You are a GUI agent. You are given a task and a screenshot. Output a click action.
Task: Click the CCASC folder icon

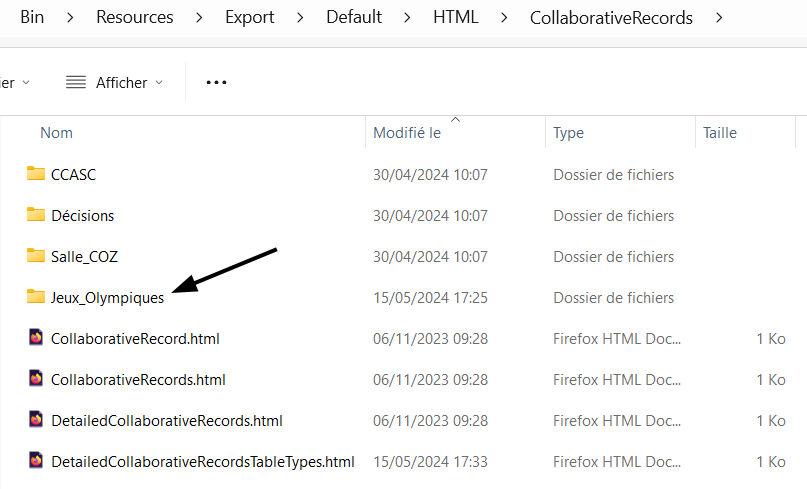tap(36, 174)
